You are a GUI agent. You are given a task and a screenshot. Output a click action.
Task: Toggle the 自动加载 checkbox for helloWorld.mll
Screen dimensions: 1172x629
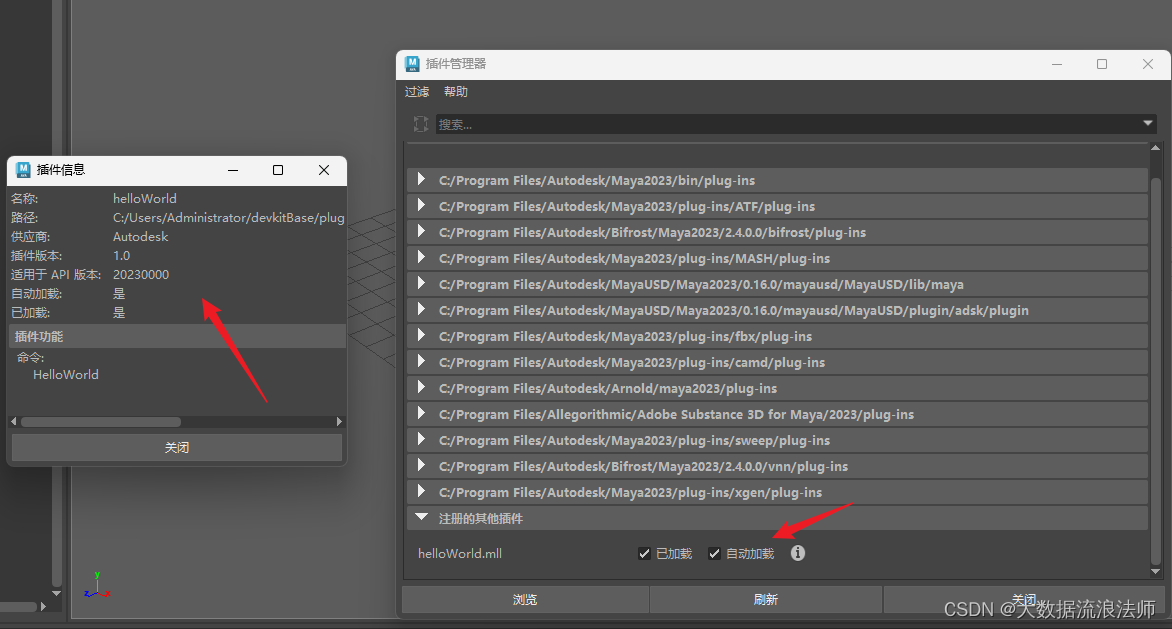click(x=714, y=554)
